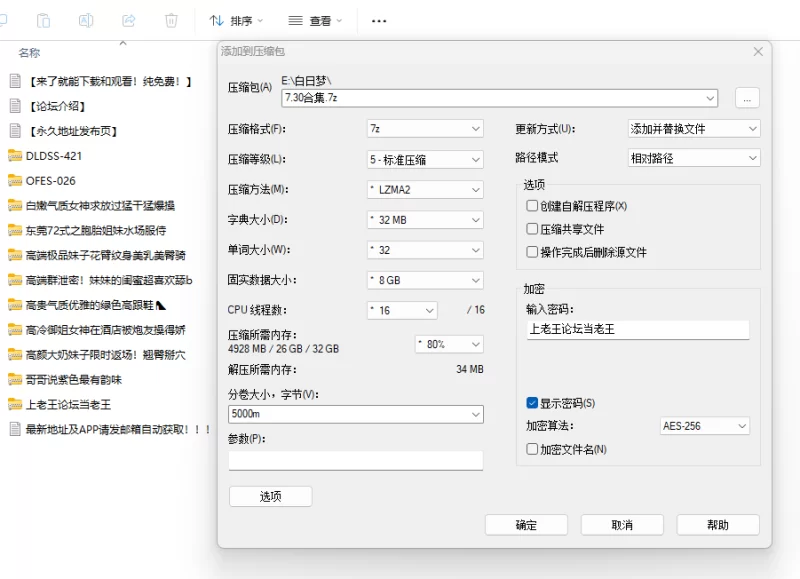
Task: Click the Rename icon in Explorer toolbar
Action: pos(86,21)
